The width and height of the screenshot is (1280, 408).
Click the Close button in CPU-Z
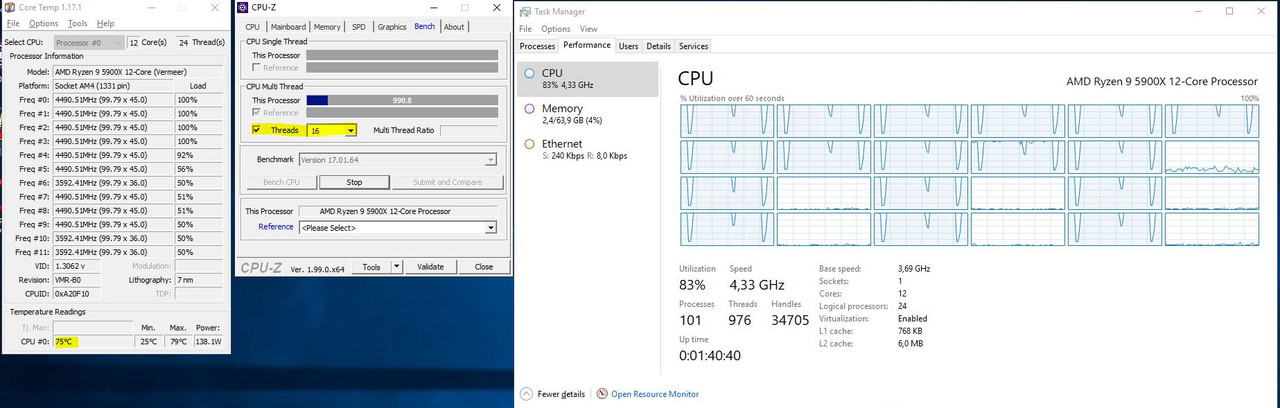(484, 267)
